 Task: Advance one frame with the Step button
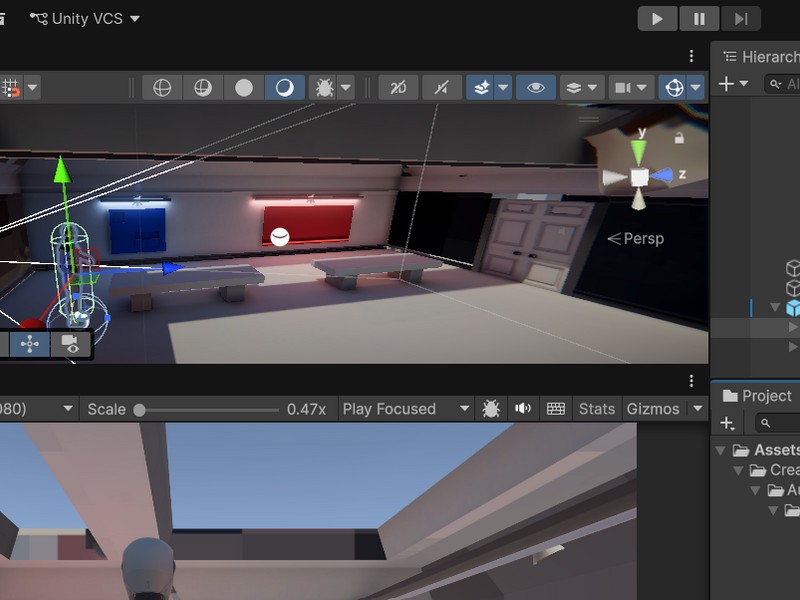click(741, 19)
